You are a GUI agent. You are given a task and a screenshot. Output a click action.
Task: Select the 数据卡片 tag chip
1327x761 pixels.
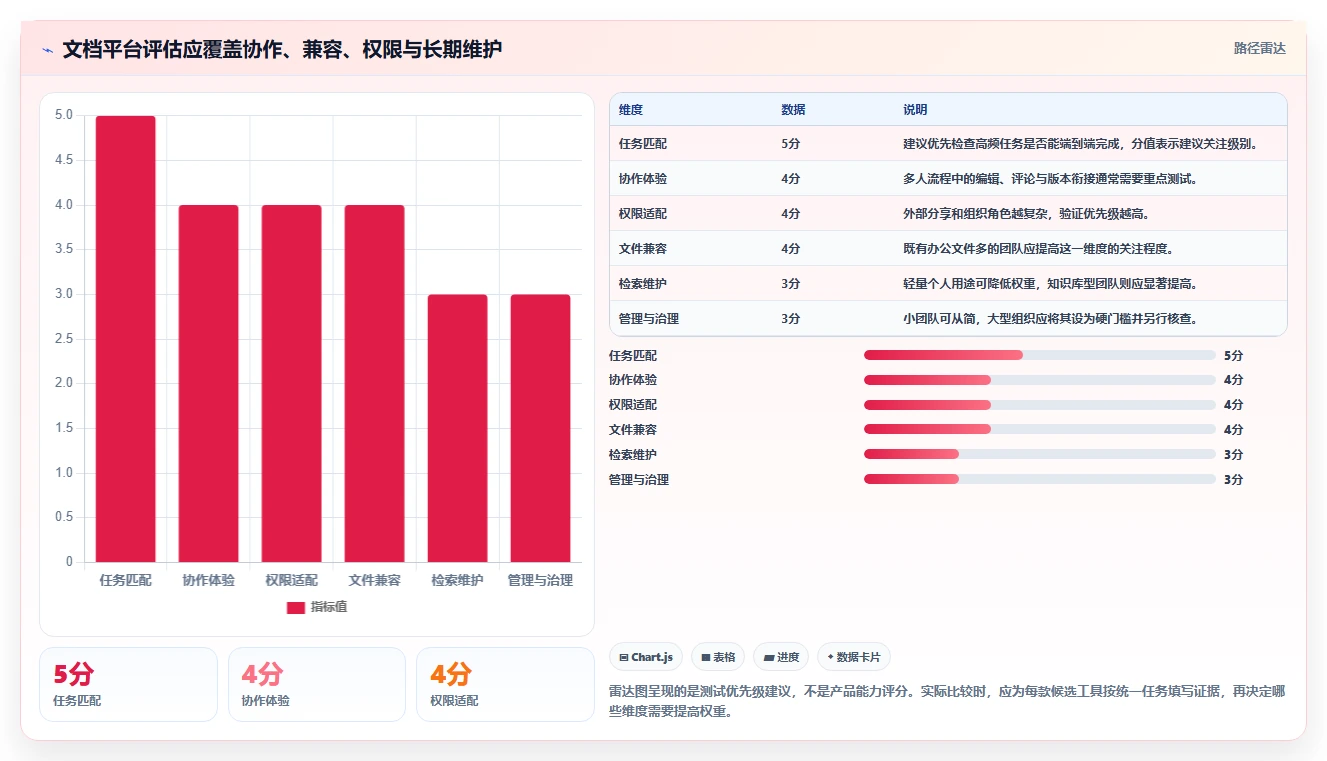[853, 657]
